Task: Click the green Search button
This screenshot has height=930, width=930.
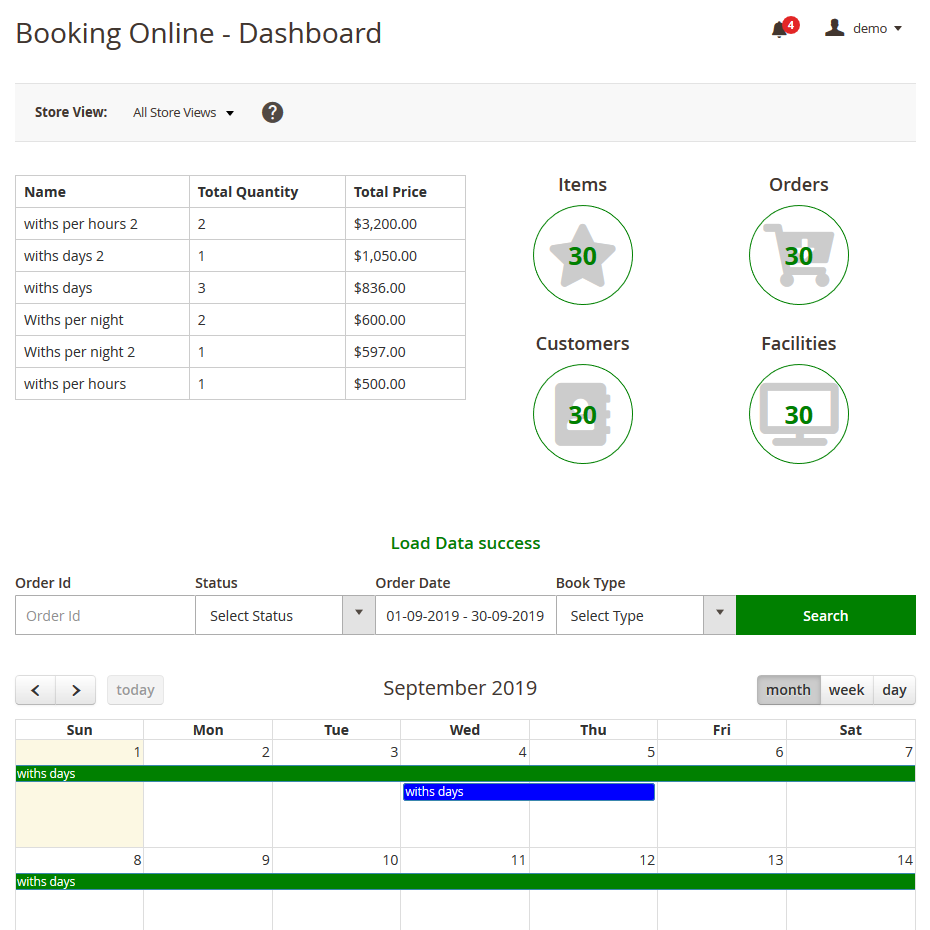Action: (x=825, y=616)
